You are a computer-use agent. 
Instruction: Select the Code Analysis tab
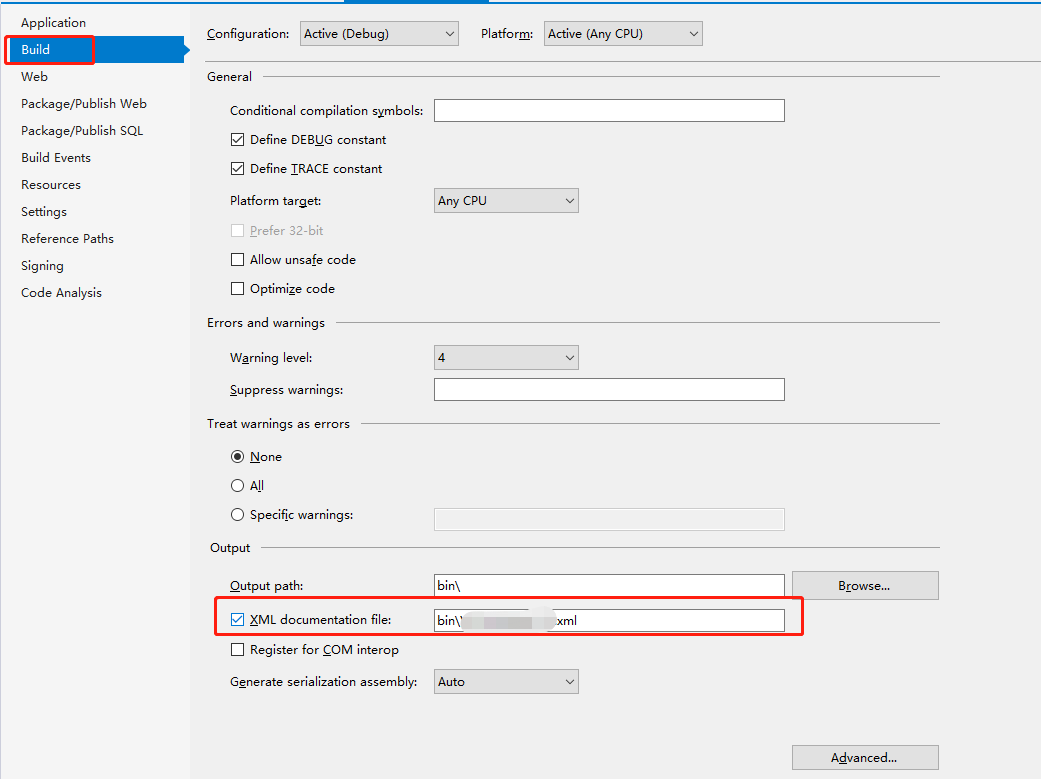tap(61, 292)
